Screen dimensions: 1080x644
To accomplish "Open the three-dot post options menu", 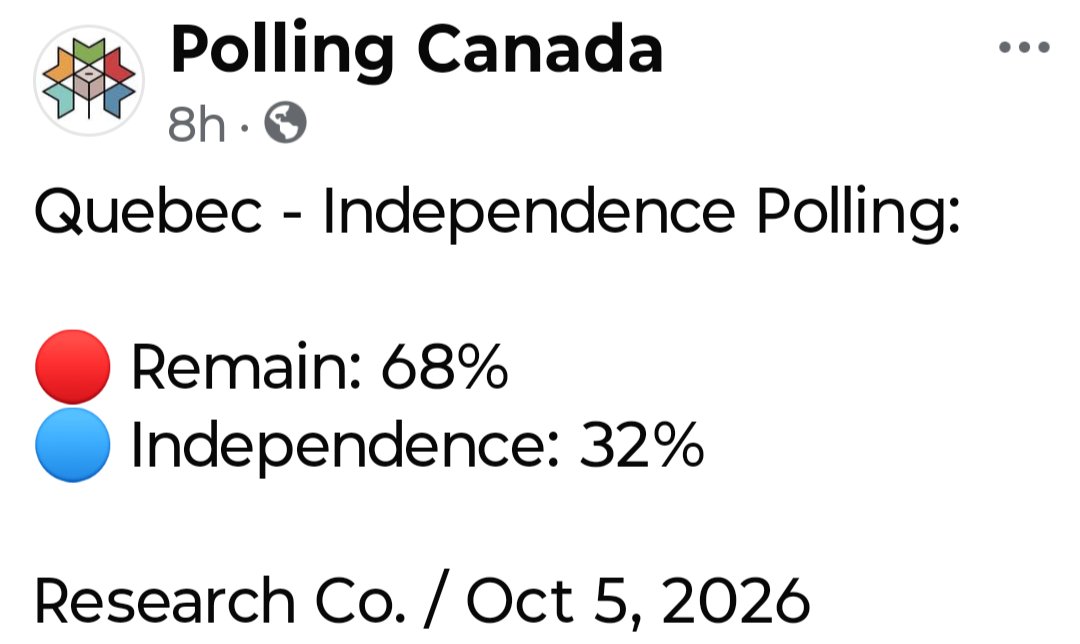I will pyautogui.click(x=1024, y=47).
